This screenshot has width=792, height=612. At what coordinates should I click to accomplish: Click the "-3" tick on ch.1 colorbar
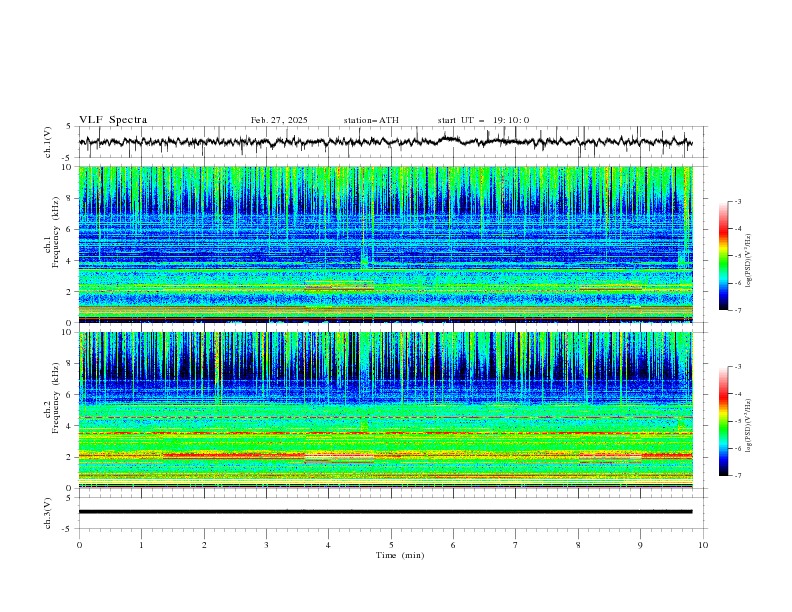(738, 201)
